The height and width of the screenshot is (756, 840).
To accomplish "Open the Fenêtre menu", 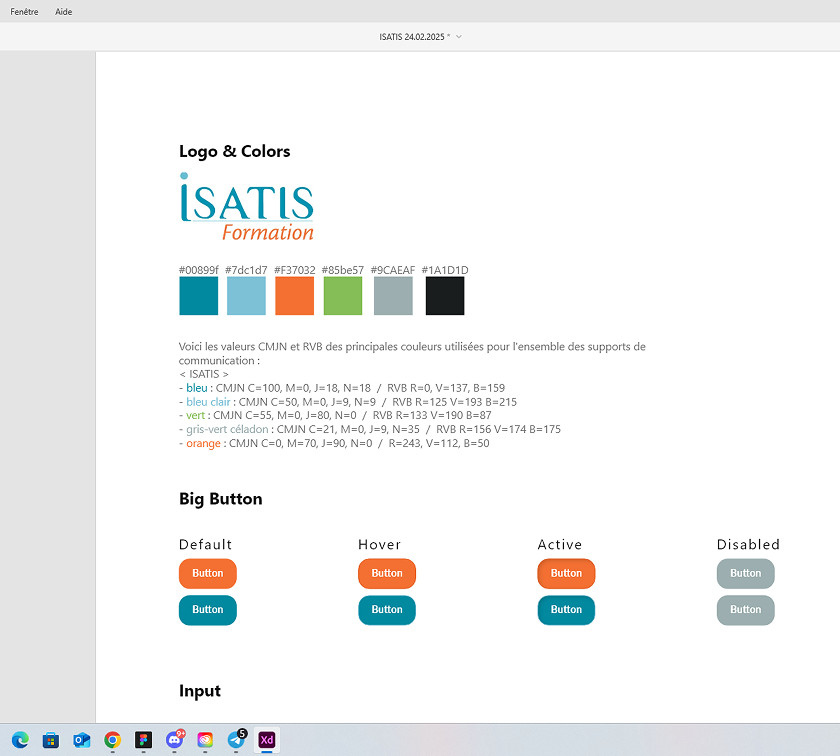I will click(25, 12).
